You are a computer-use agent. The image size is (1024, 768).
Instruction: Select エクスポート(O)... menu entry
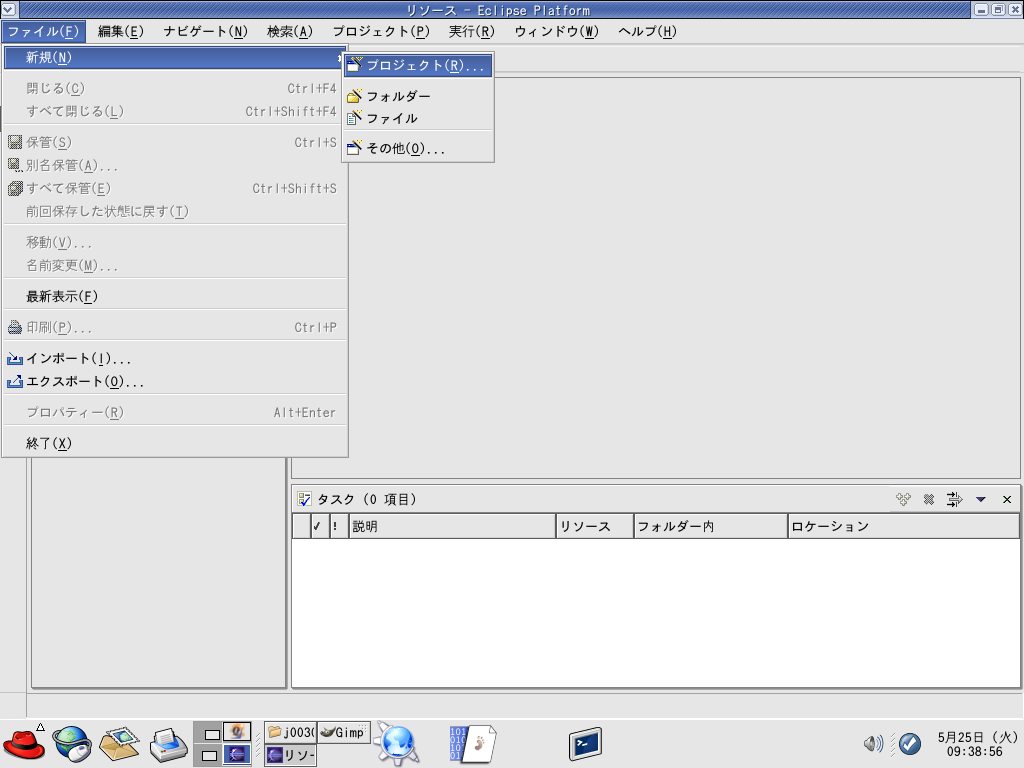point(175,381)
